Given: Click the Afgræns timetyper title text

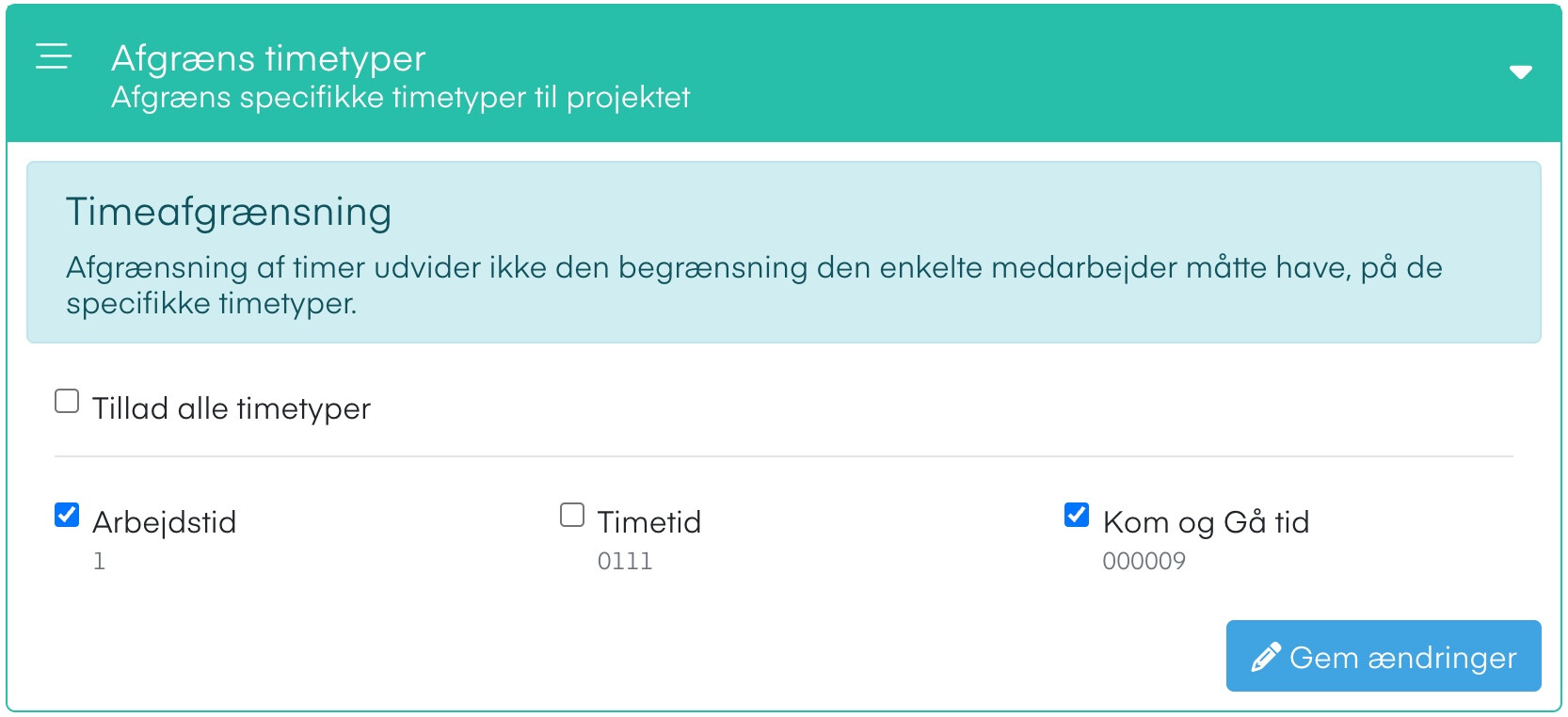Looking at the screenshot, I should point(268,58).
